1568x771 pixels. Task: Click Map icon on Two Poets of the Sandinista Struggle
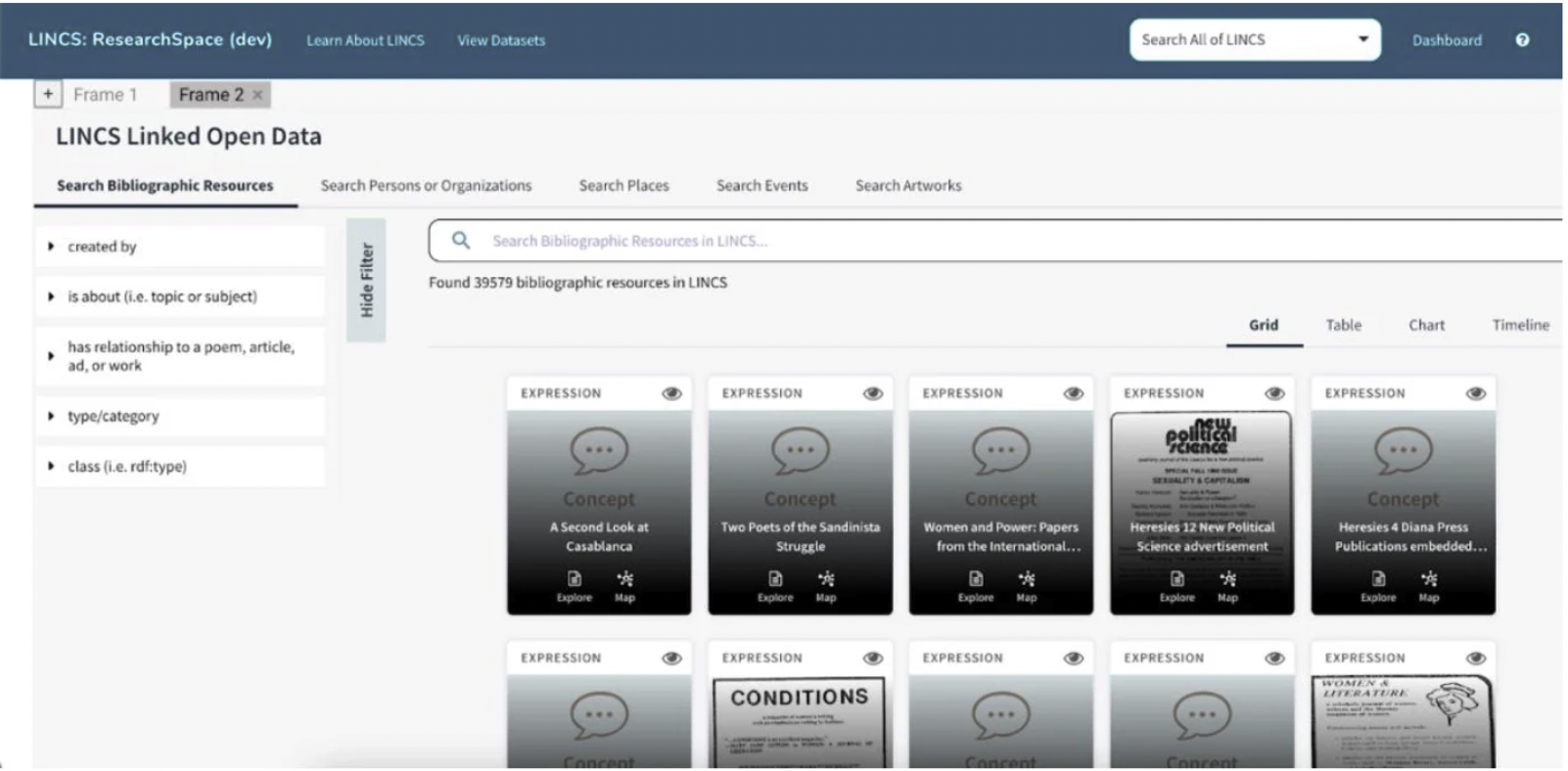826,579
